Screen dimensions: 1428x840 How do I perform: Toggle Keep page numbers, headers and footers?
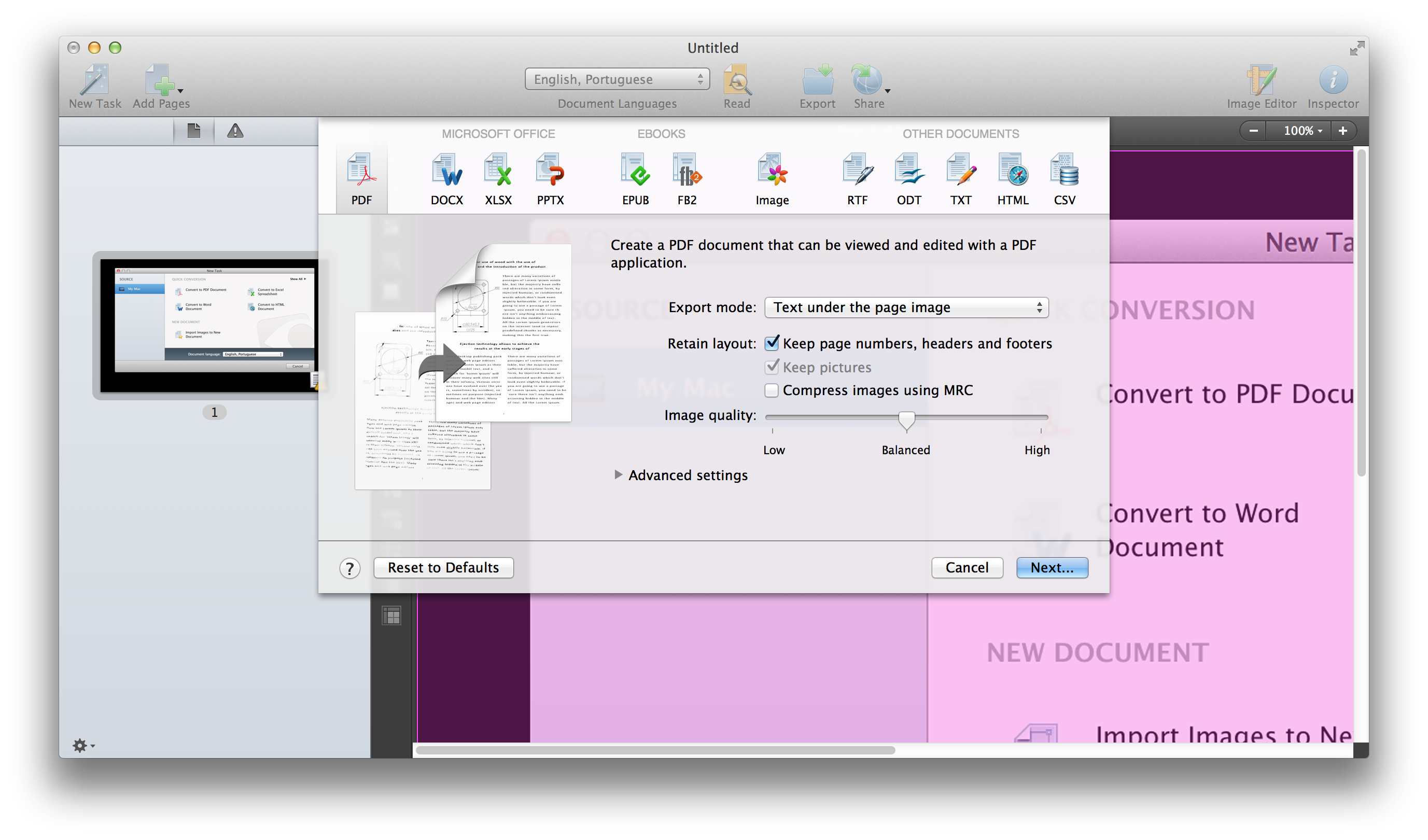pyautogui.click(x=772, y=343)
